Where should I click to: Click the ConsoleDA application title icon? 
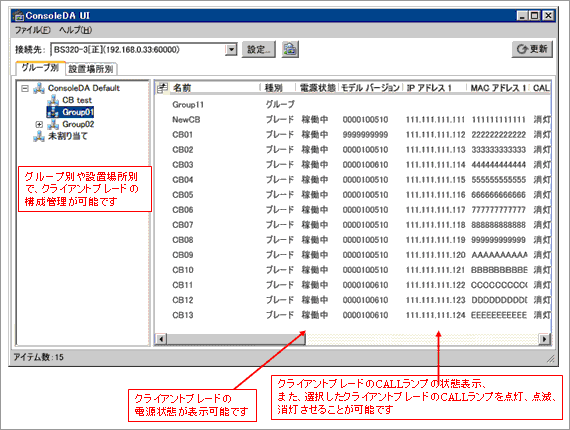[x=18, y=16]
